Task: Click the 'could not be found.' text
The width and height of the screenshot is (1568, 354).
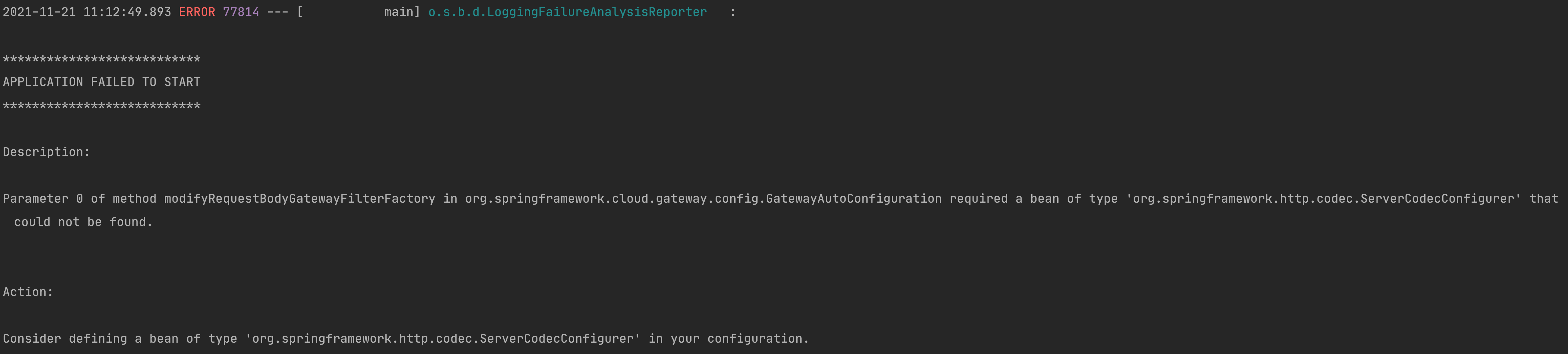Action: pos(83,222)
